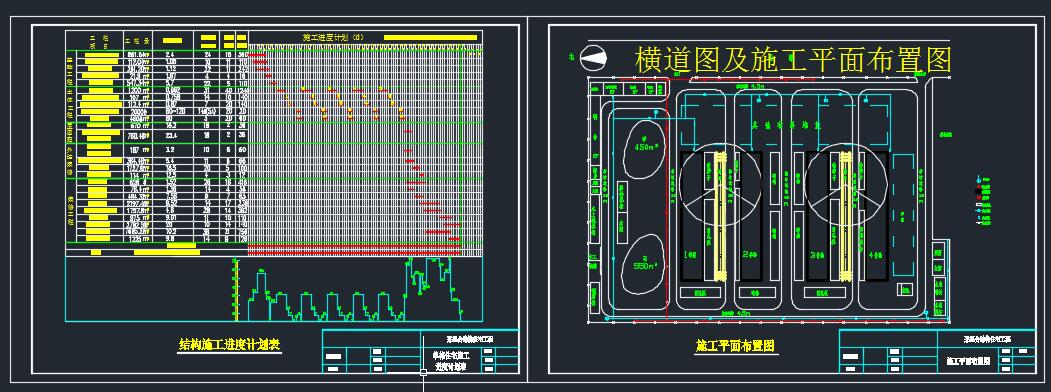The height and width of the screenshot is (392, 1051).
Task: Click the 施工进度计划 (d) header text
Action: click(x=332, y=38)
